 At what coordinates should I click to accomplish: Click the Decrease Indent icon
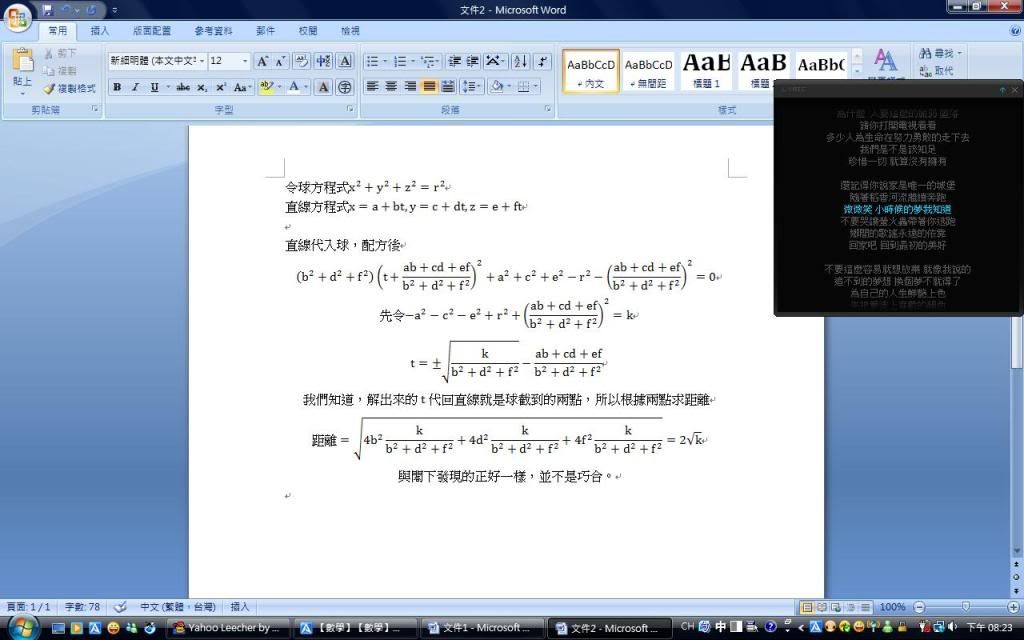click(455, 61)
